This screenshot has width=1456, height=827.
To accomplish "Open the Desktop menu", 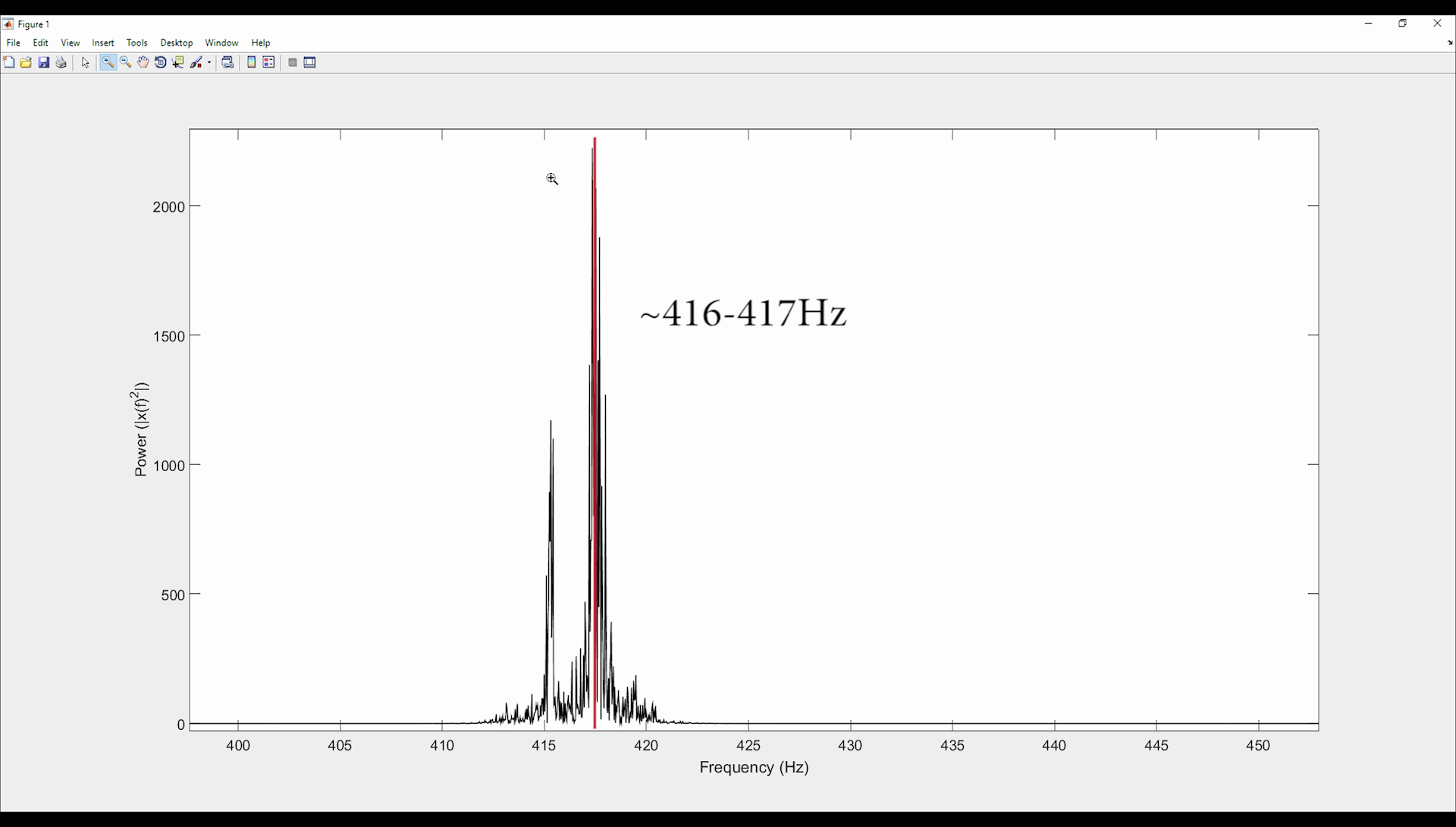I will point(177,43).
